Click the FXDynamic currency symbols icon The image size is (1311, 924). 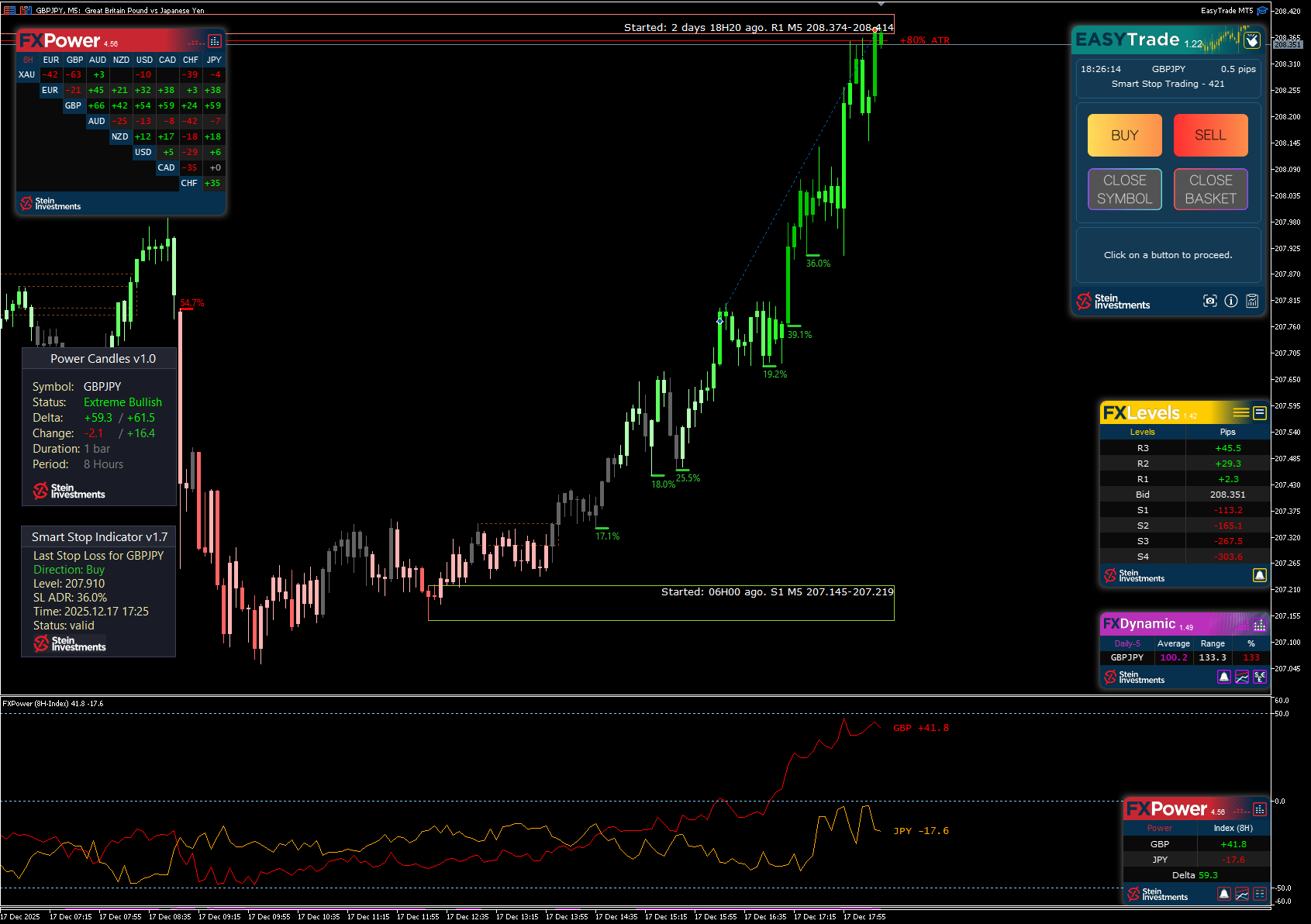click(1260, 677)
